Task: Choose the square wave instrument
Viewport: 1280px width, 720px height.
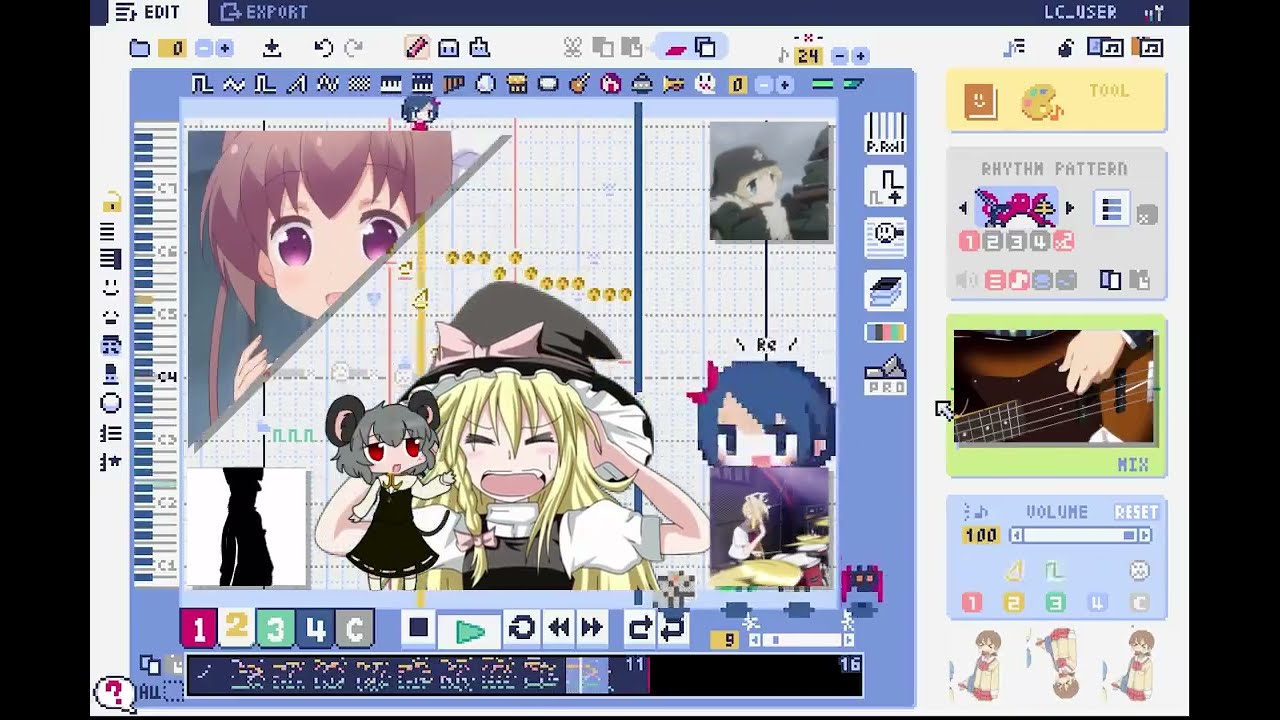Action: tap(202, 85)
